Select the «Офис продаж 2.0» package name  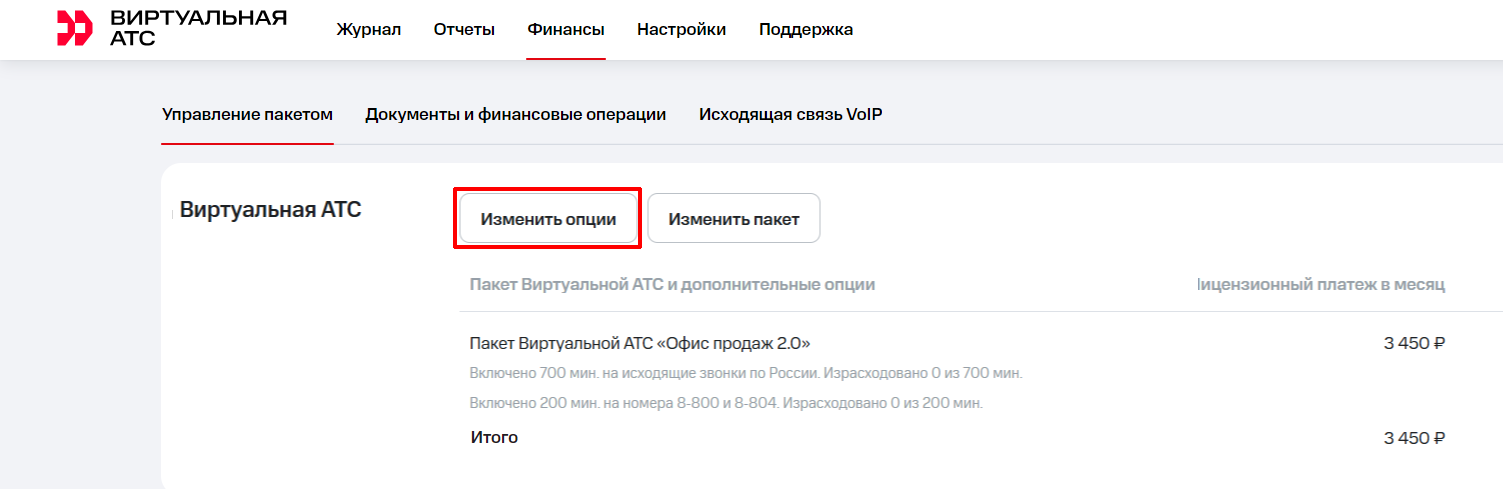click(x=640, y=343)
